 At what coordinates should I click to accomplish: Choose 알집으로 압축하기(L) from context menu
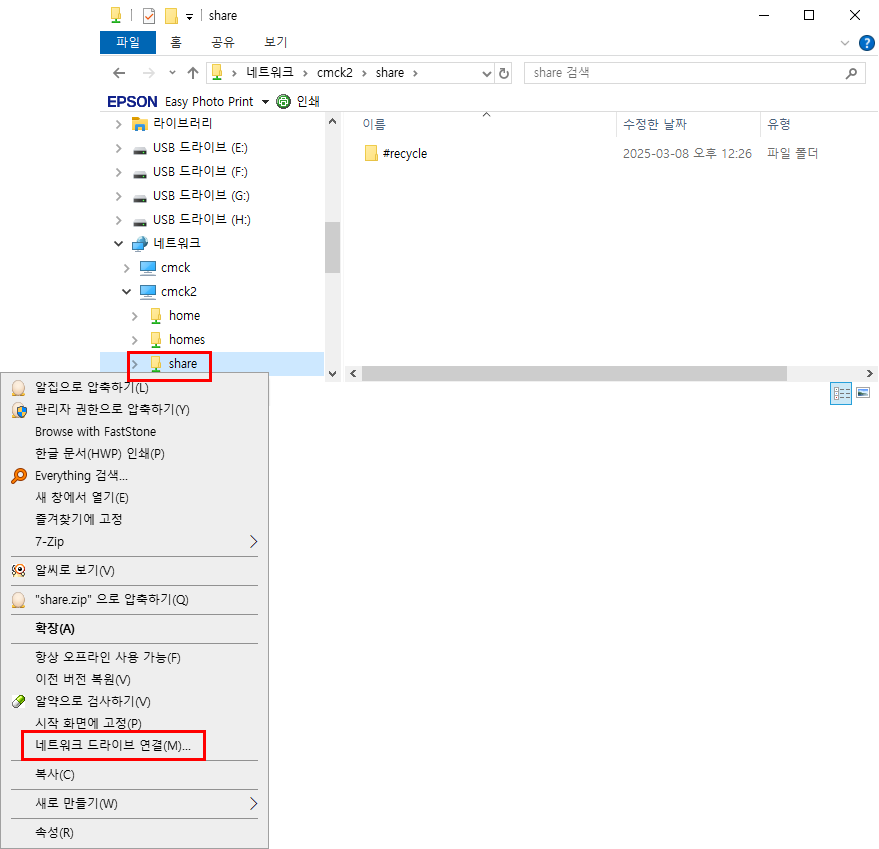tap(135, 387)
